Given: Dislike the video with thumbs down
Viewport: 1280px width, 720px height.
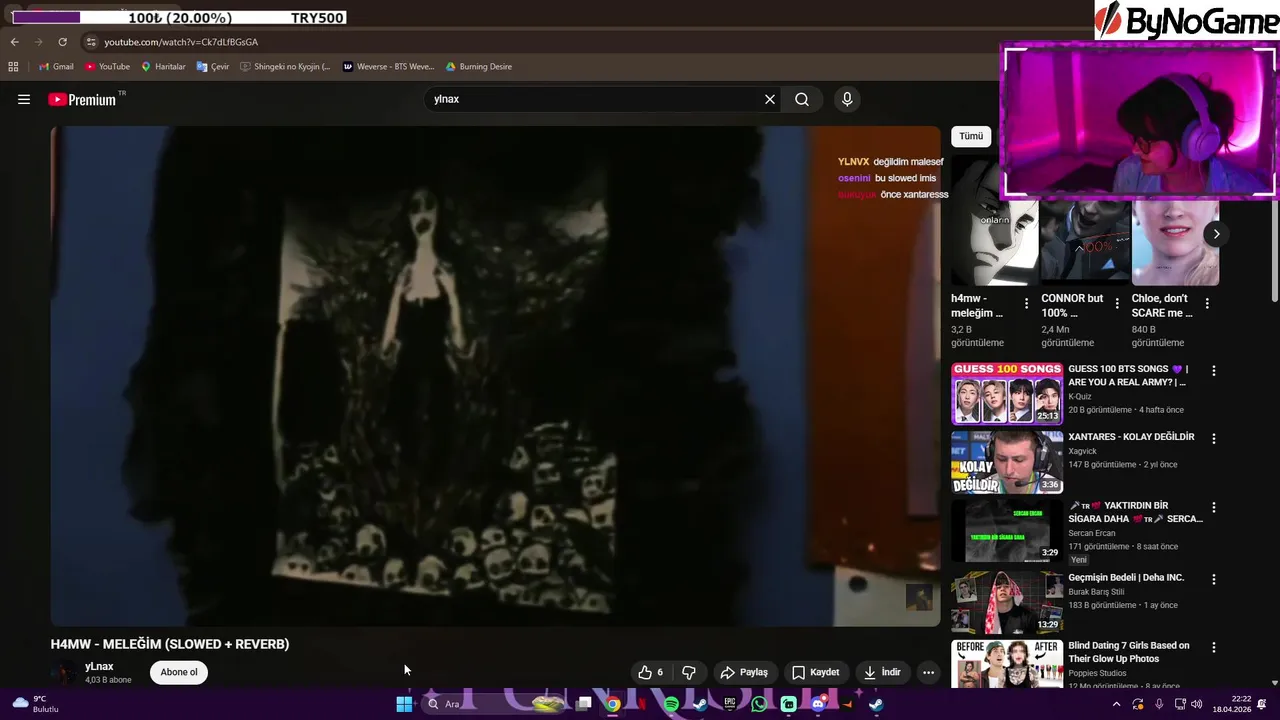Looking at the screenshot, I should [x=689, y=672].
